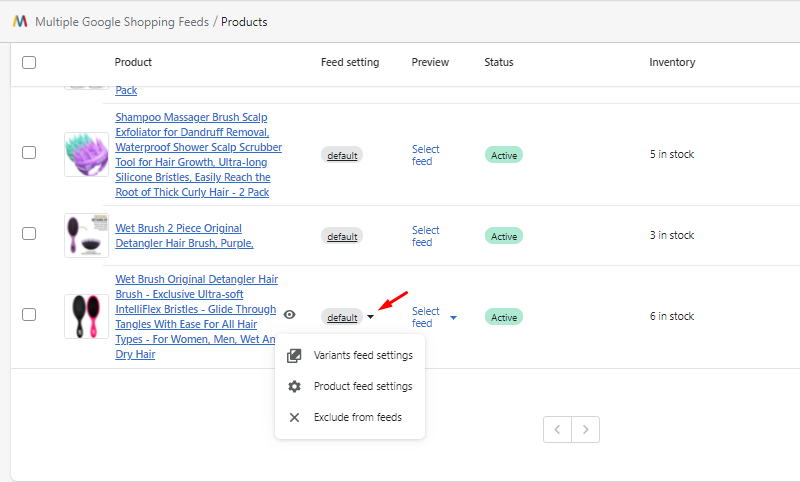Open the Shampoo Massager Brush product link
Image resolution: width=800 pixels, height=482 pixels.
point(198,155)
